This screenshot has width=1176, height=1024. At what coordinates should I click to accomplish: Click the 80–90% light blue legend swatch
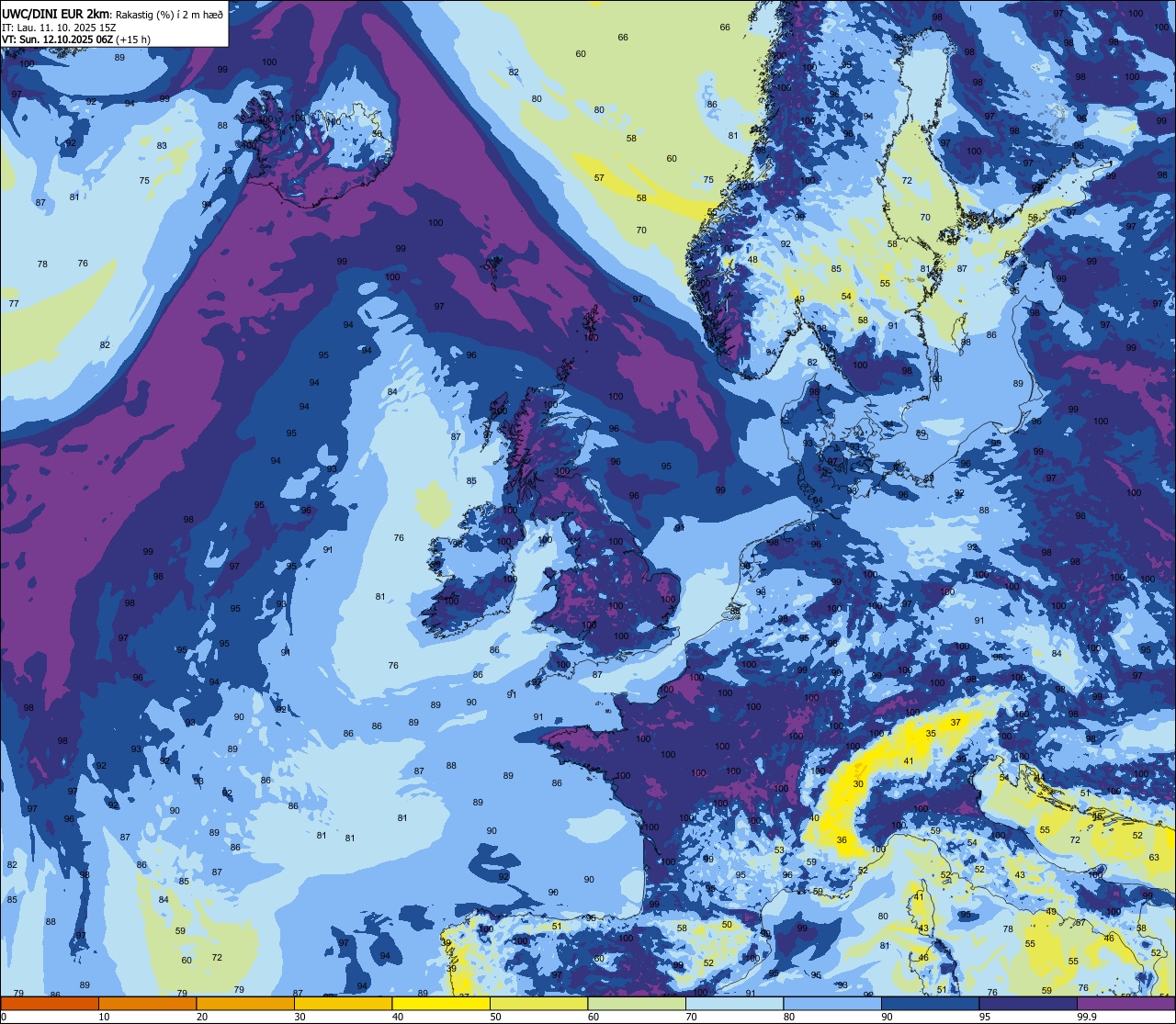point(832,1003)
